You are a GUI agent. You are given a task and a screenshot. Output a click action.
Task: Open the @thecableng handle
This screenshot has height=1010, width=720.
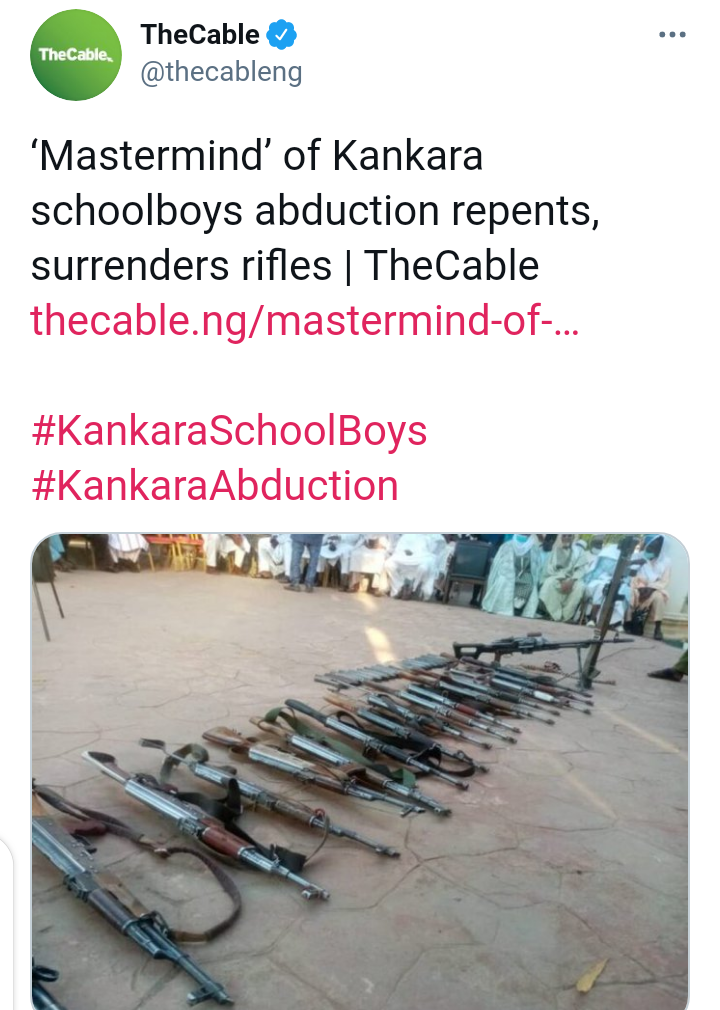coord(221,72)
